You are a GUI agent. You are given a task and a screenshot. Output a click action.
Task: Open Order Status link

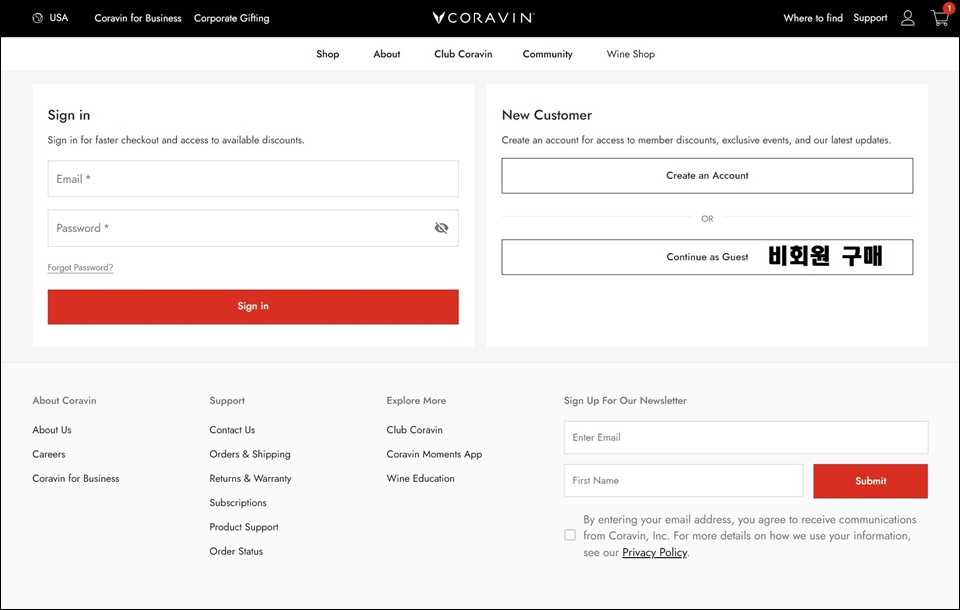236,551
